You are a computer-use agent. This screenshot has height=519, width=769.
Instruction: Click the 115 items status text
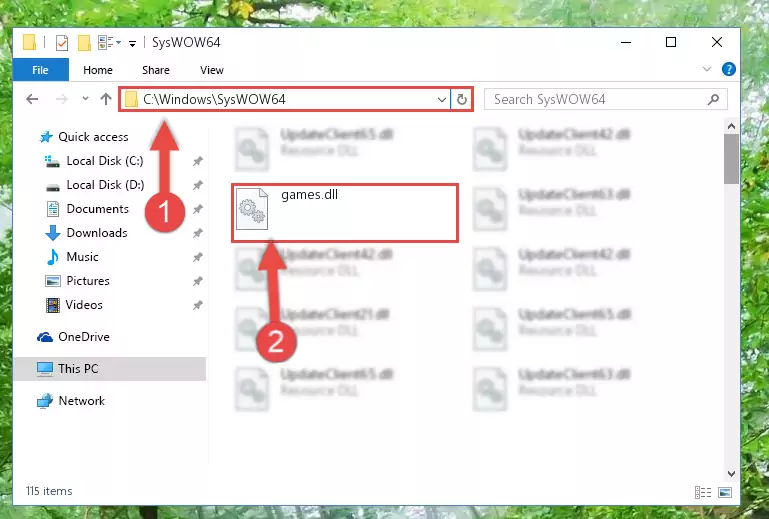[49, 491]
